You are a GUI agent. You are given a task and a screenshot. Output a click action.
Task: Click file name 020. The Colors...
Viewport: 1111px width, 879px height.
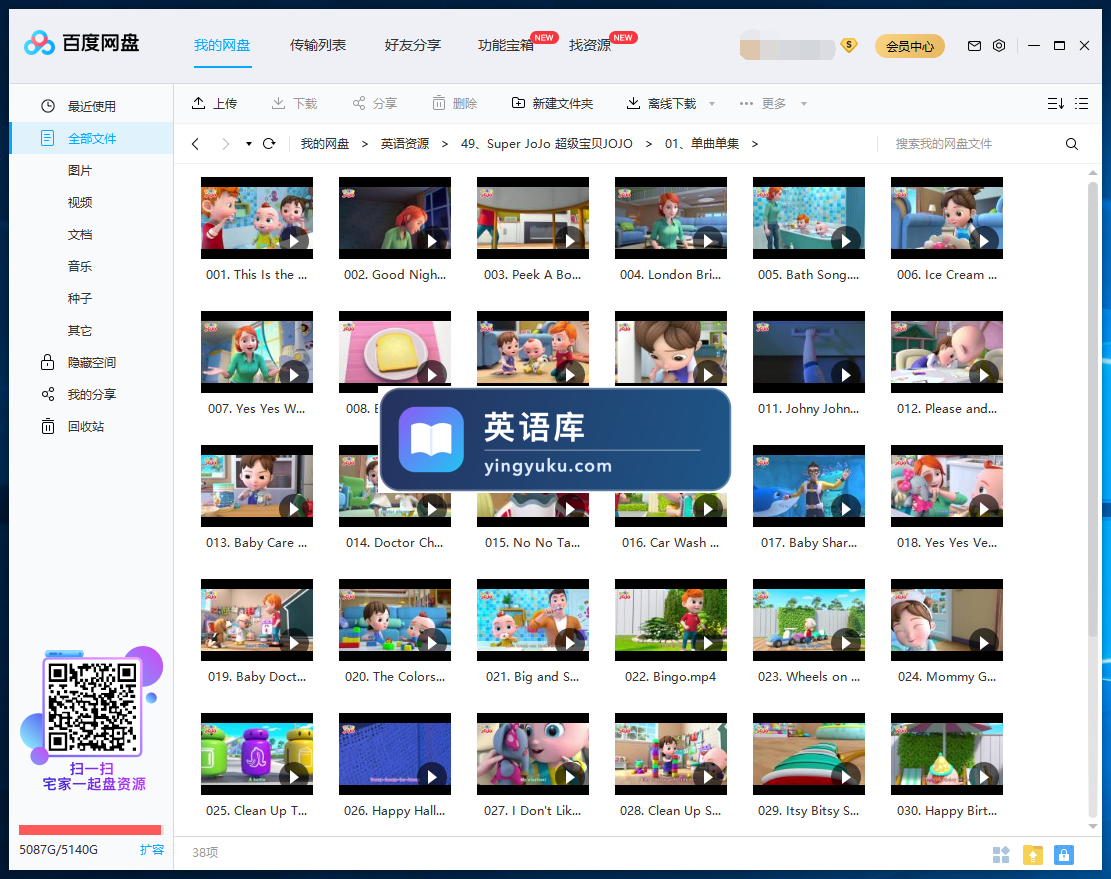point(395,676)
